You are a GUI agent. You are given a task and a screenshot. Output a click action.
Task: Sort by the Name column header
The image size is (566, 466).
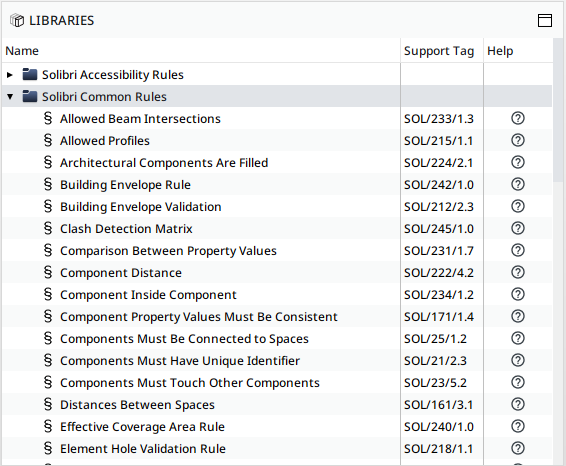click(201, 51)
